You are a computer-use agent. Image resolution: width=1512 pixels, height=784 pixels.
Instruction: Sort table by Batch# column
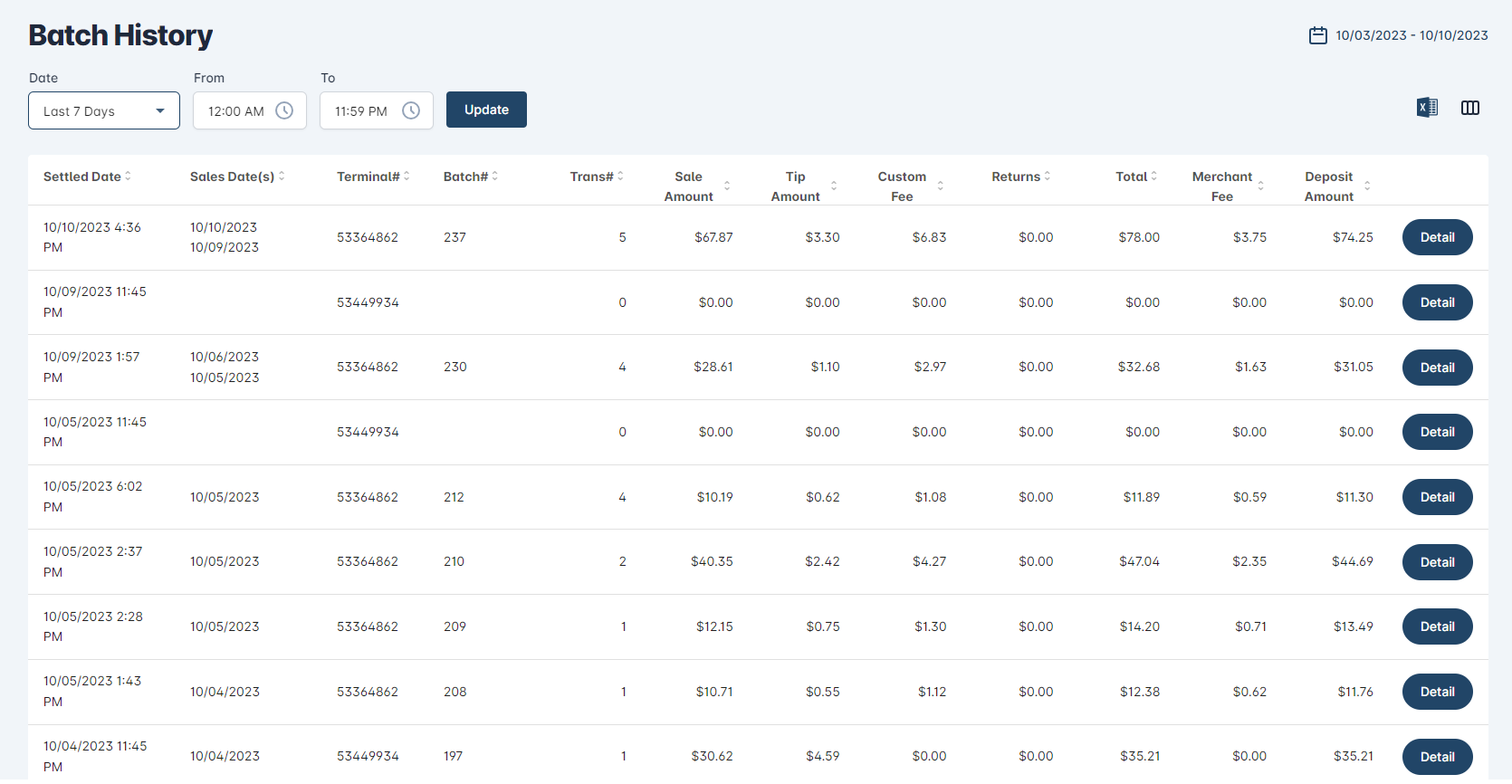point(470,177)
